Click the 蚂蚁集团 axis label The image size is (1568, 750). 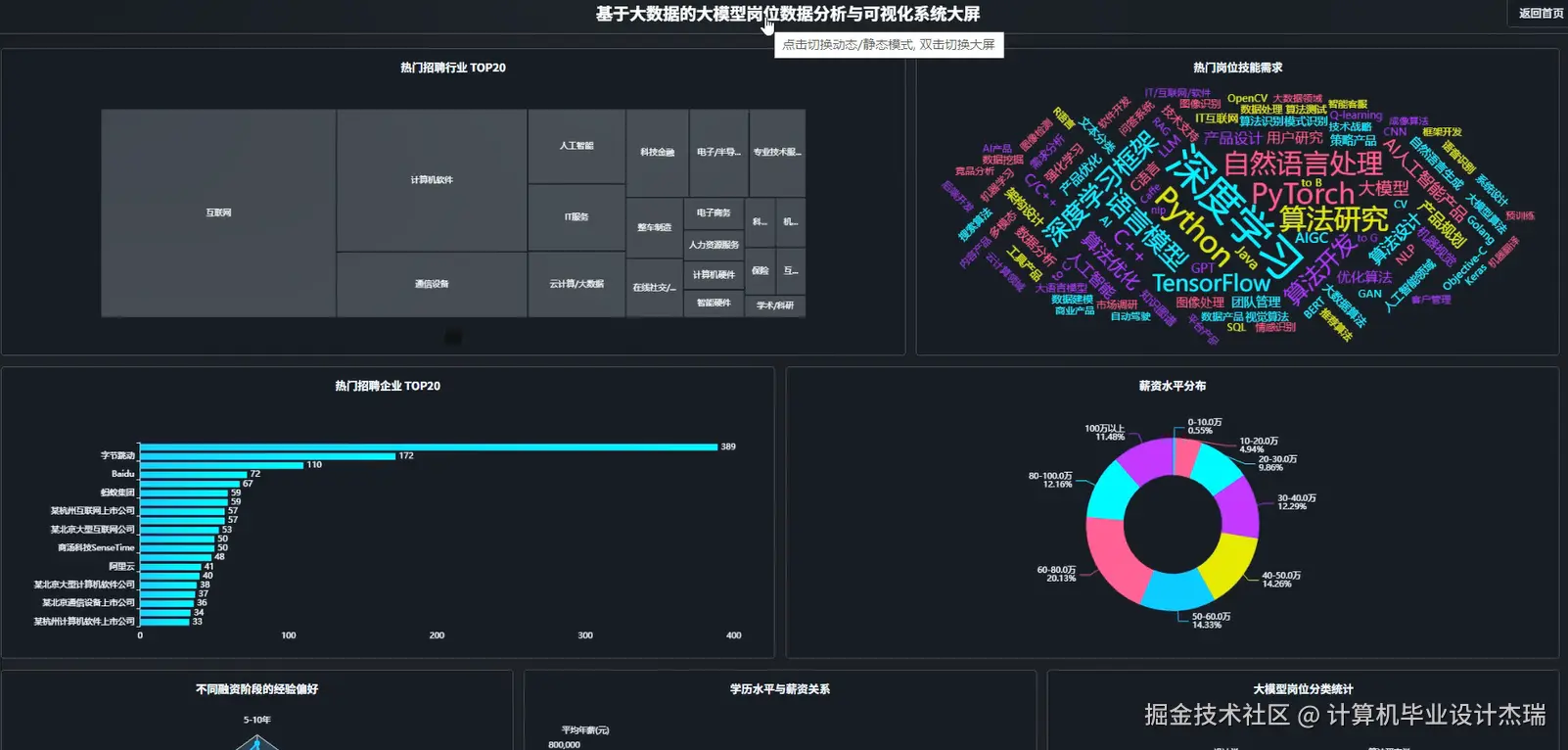tap(117, 492)
